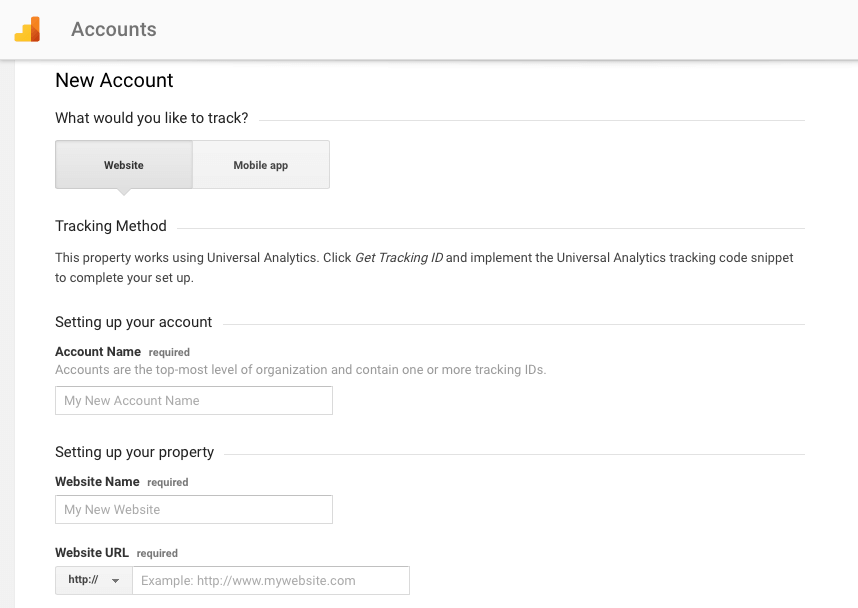Click the New Account heading
Viewport: 858px width, 608px height.
pyautogui.click(x=114, y=80)
